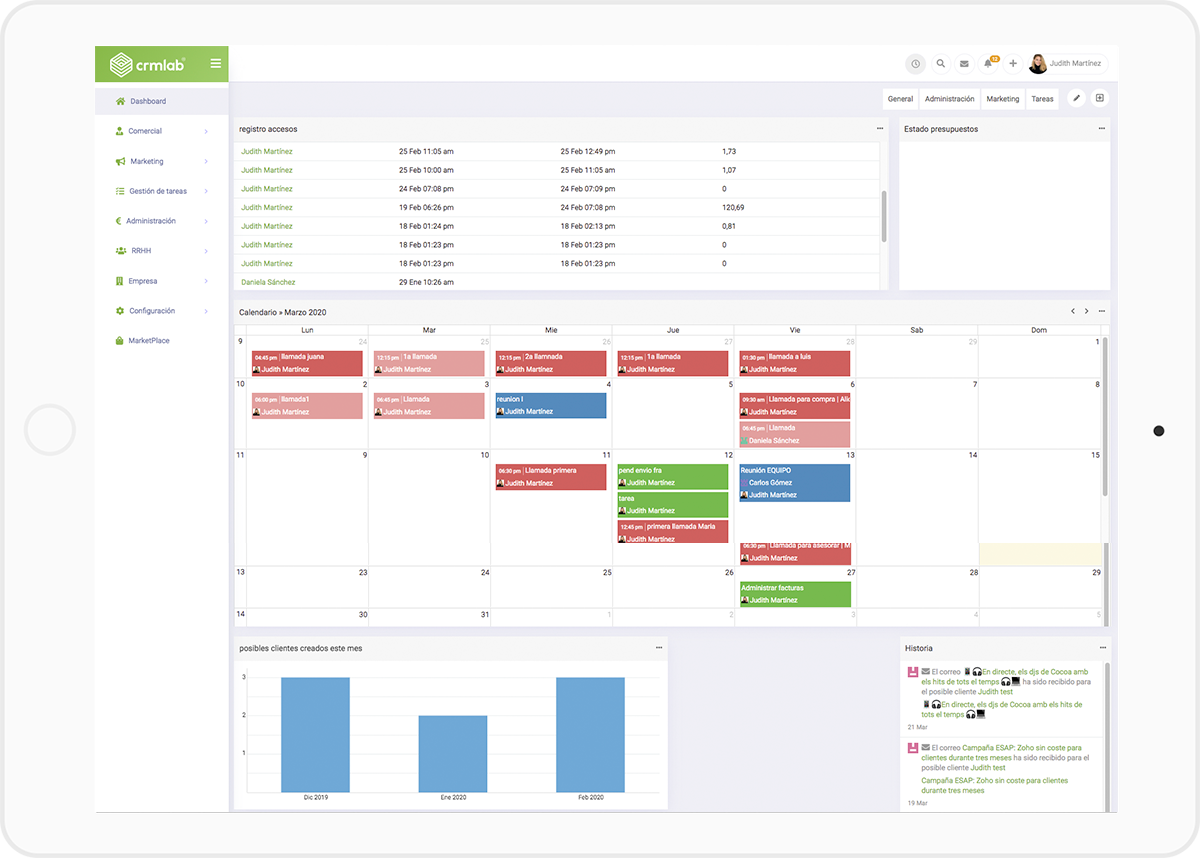1200x858 pixels.
Task: Open the Historia widget options dots
Action: point(1102,647)
